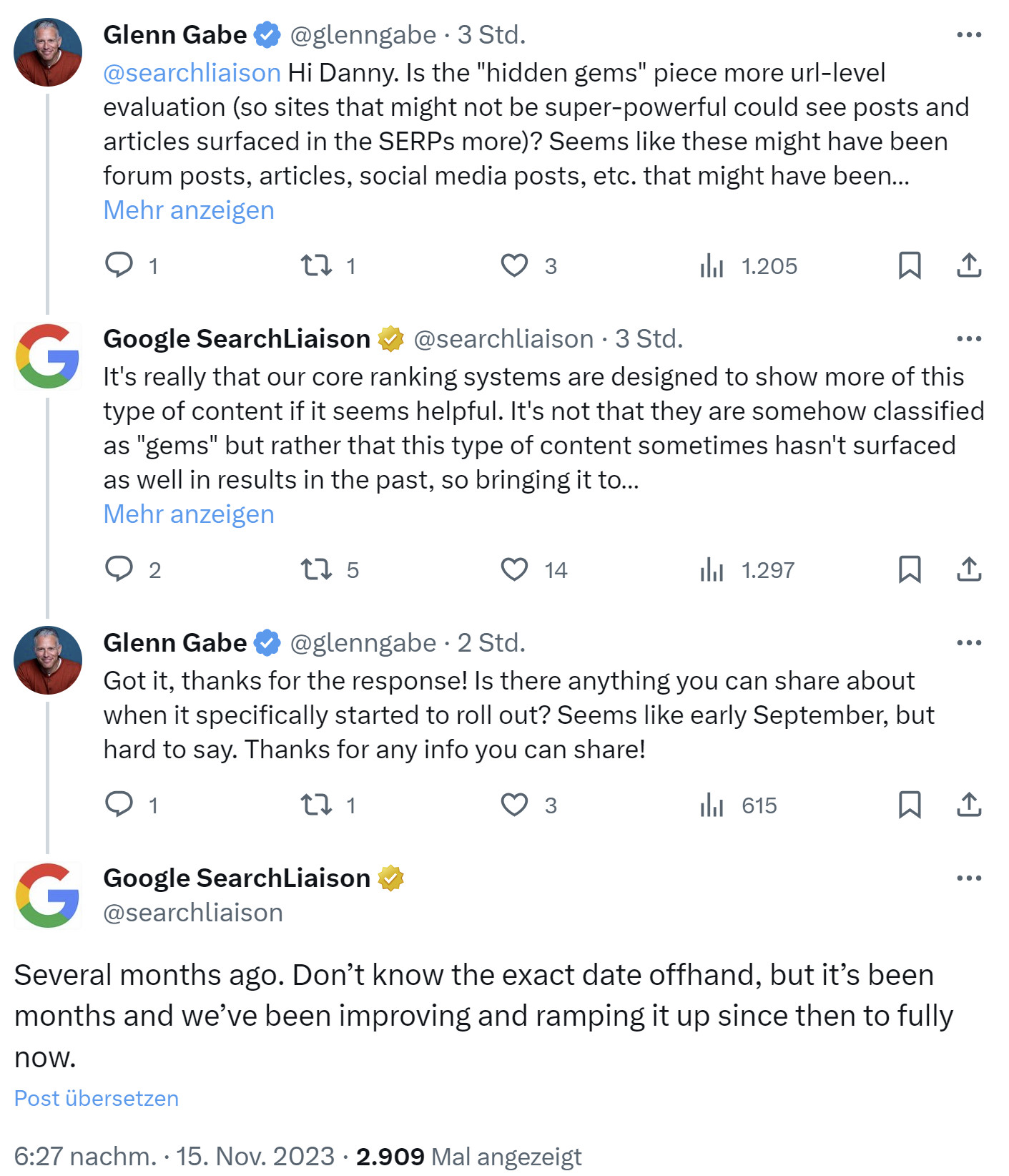
Task: Retweet Glenn Gabe's first tweet
Action: [316, 265]
